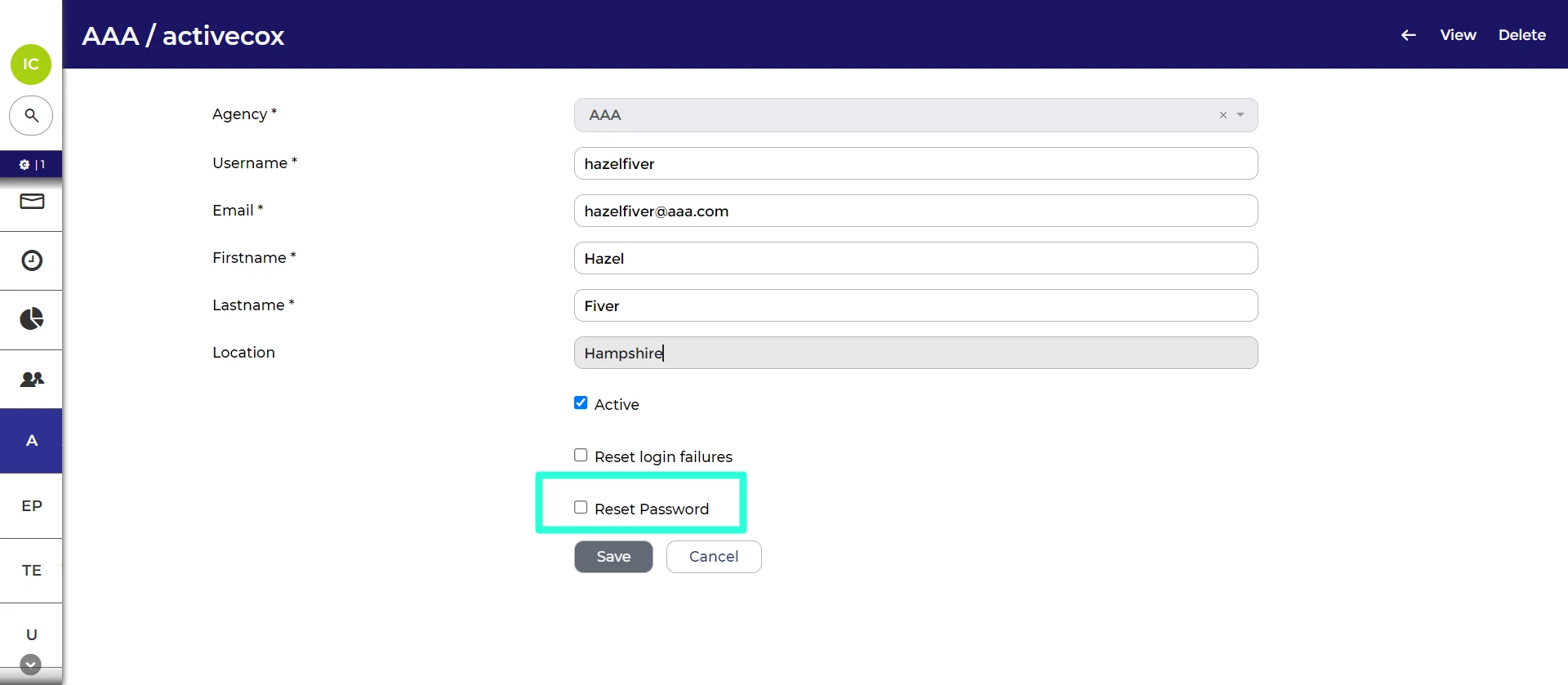The height and width of the screenshot is (685, 1568).
Task: Click the Delete link in header
Action: coord(1521,35)
